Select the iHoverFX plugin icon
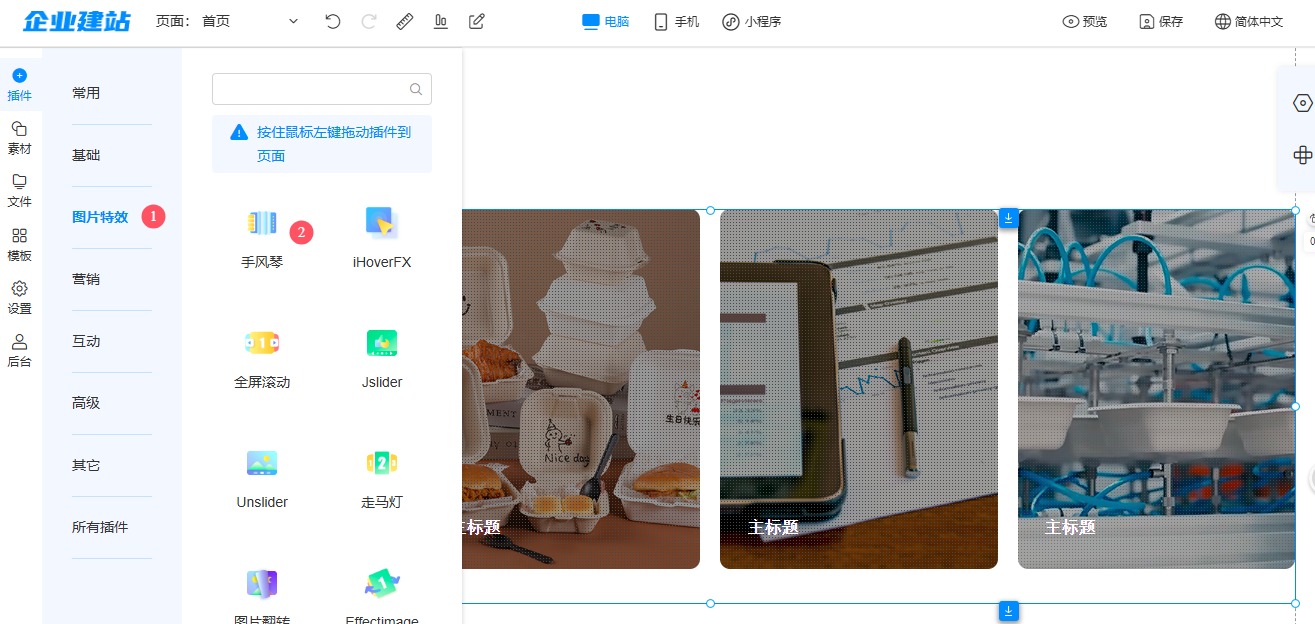This screenshot has width=1315, height=624. pos(382,223)
